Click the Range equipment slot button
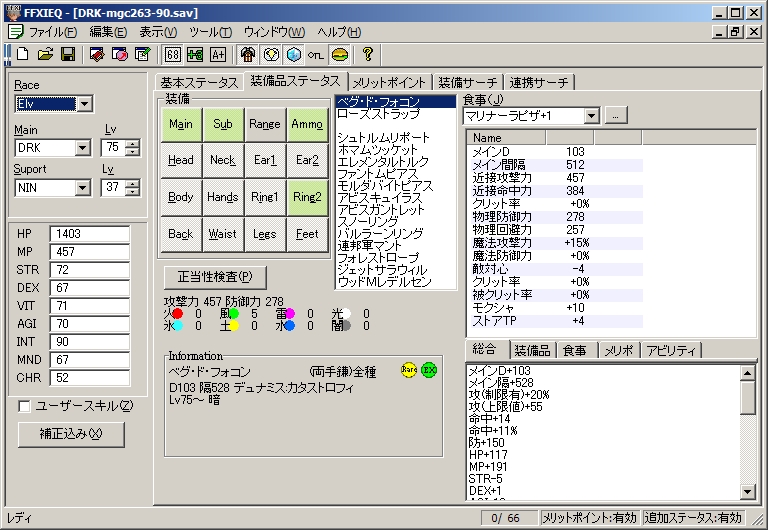The image size is (768, 530). pos(264,124)
